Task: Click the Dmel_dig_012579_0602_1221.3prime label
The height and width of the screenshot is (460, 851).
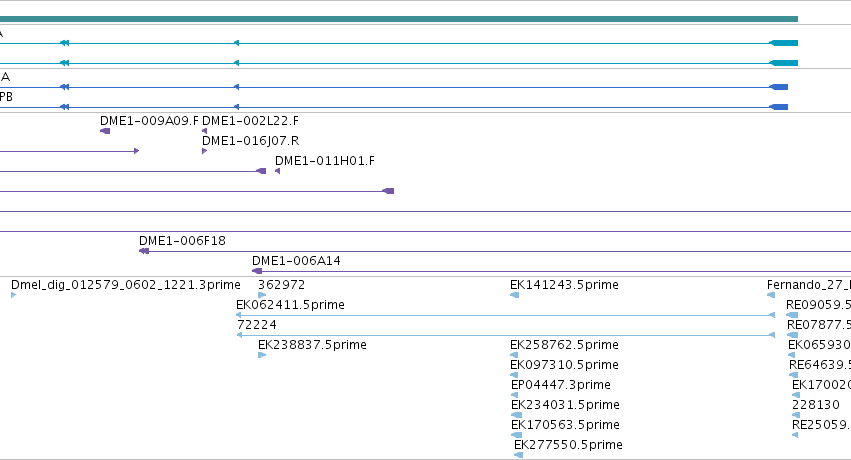Action: tap(125, 285)
